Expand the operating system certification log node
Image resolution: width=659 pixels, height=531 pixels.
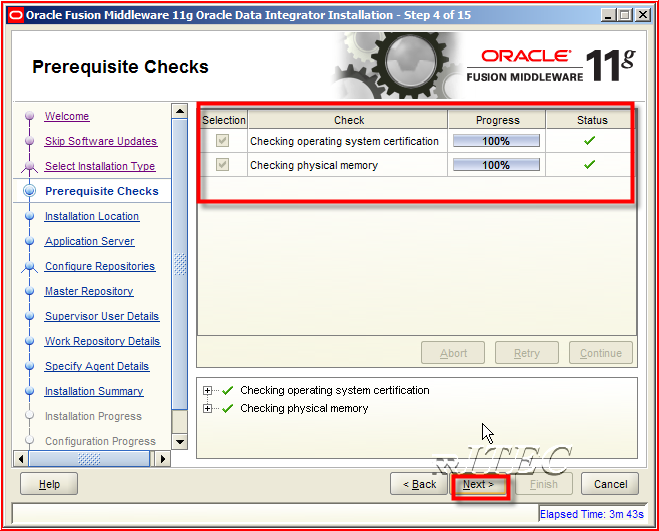pos(207,391)
